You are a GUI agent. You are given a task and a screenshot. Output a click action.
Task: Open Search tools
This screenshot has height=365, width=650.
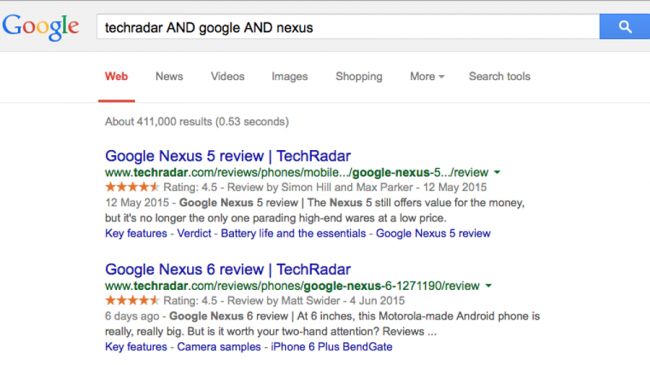[500, 76]
